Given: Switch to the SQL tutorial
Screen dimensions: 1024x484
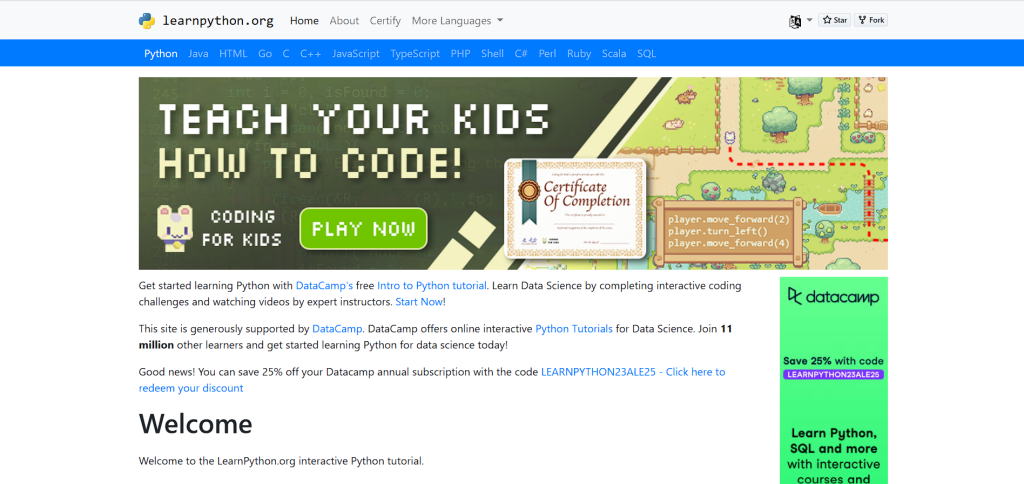Looking at the screenshot, I should (x=647, y=54).
